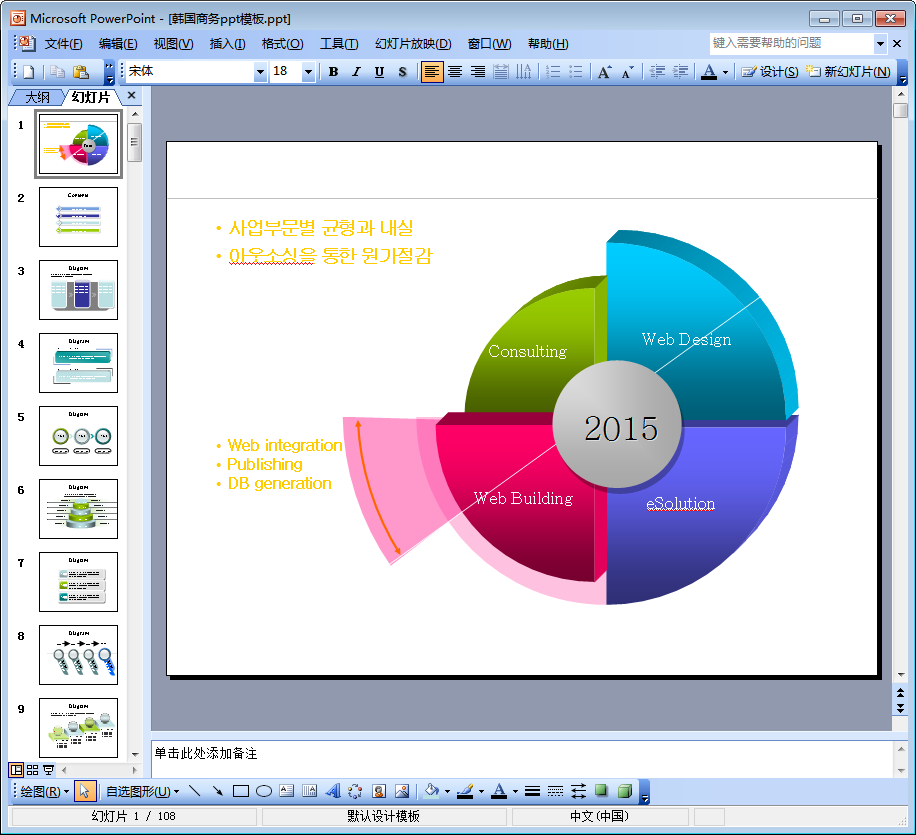
Task: Open the arrow style options
Action: click(578, 791)
